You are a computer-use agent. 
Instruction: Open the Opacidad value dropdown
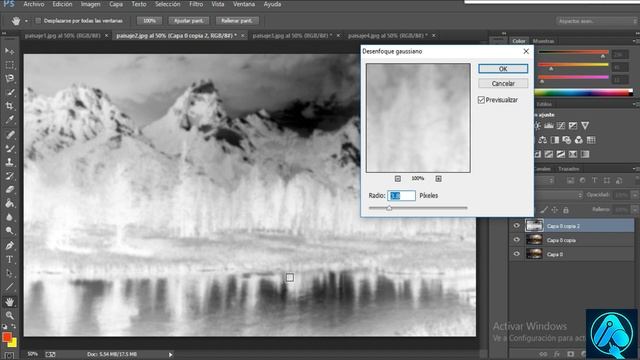[x=635, y=195]
